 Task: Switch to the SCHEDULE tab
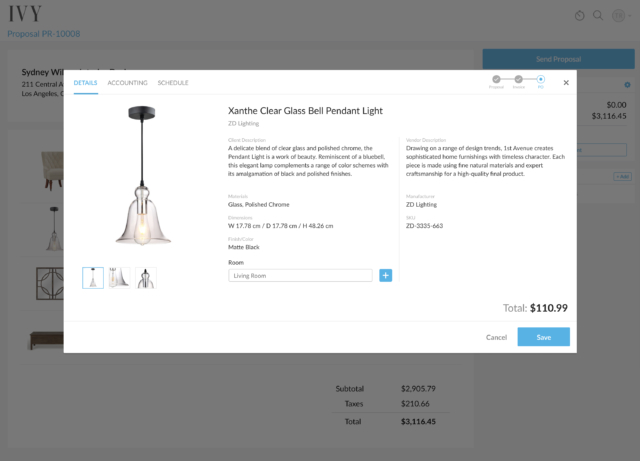coord(173,83)
